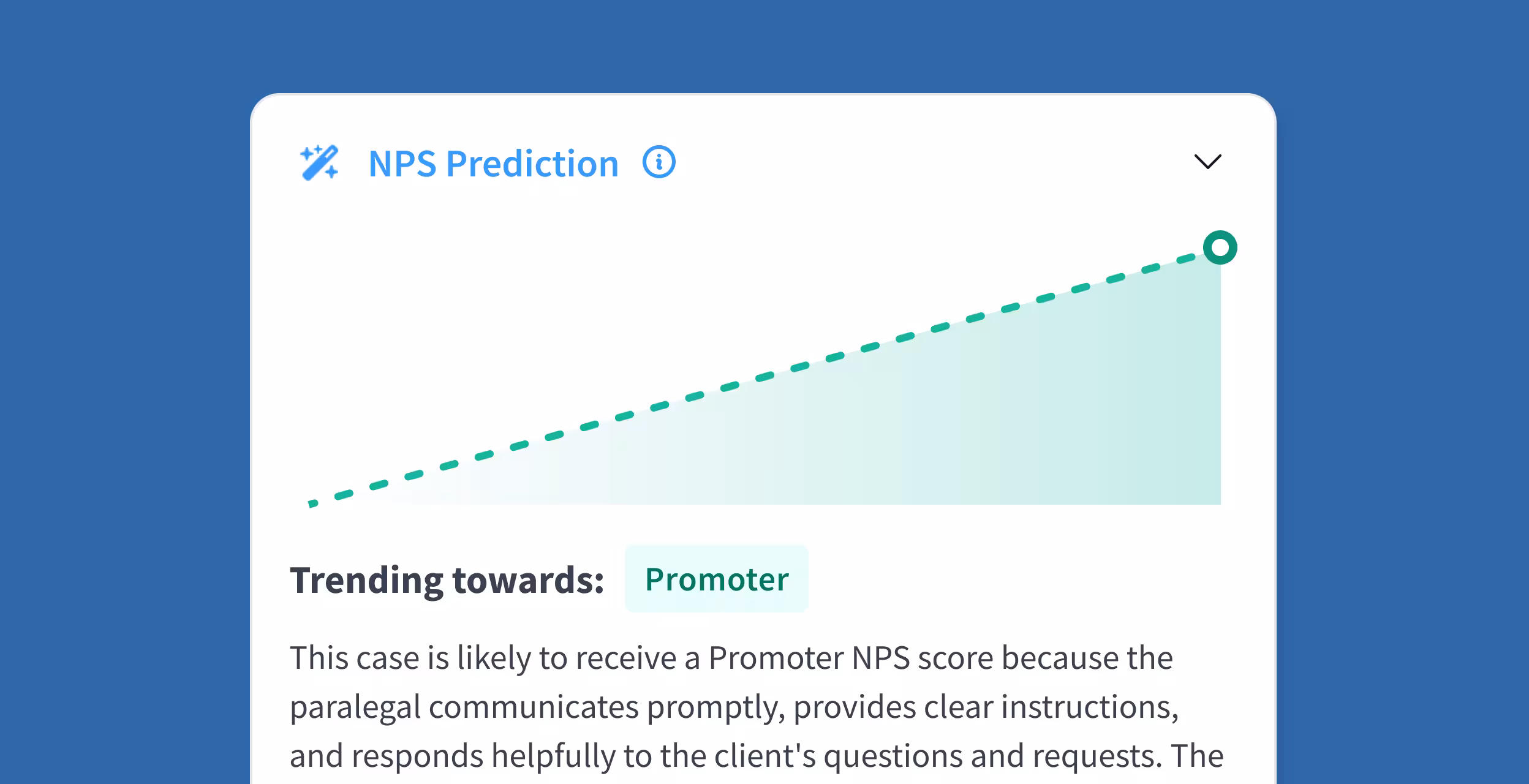Click the downward chevron in the top-right corner
Image resolution: width=1529 pixels, height=784 pixels.
[1207, 162]
